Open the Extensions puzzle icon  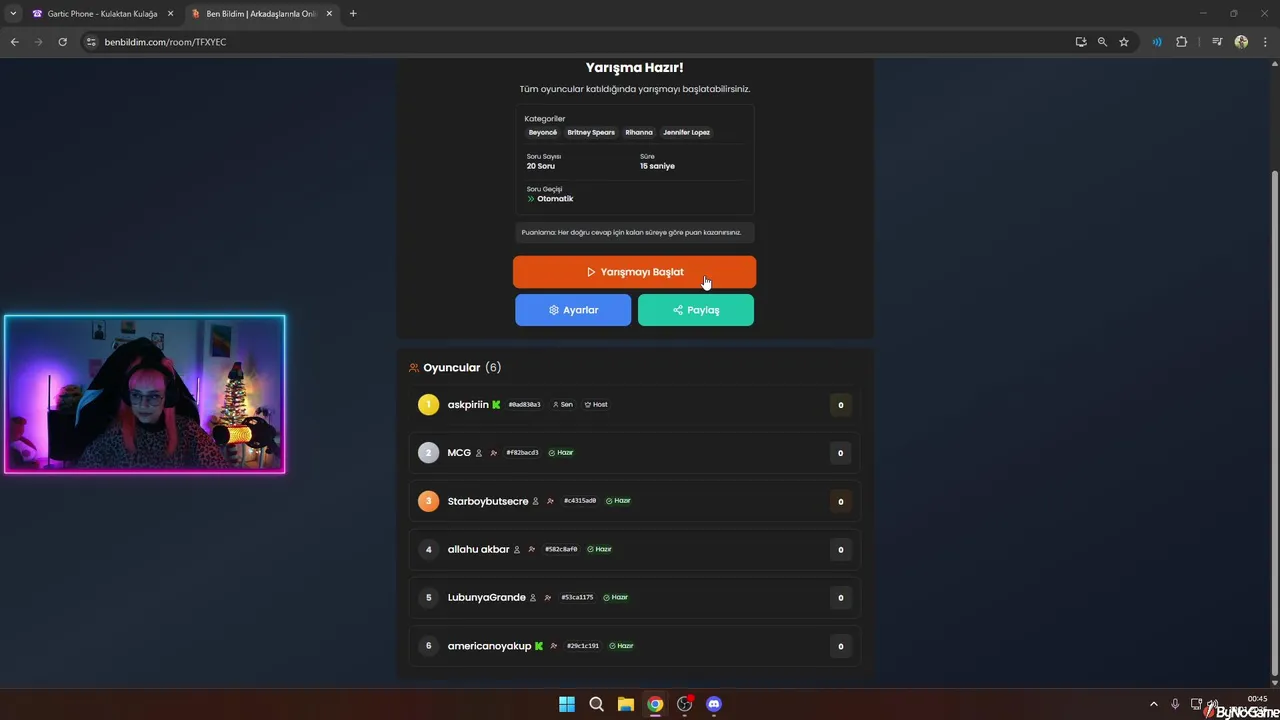tap(1181, 42)
